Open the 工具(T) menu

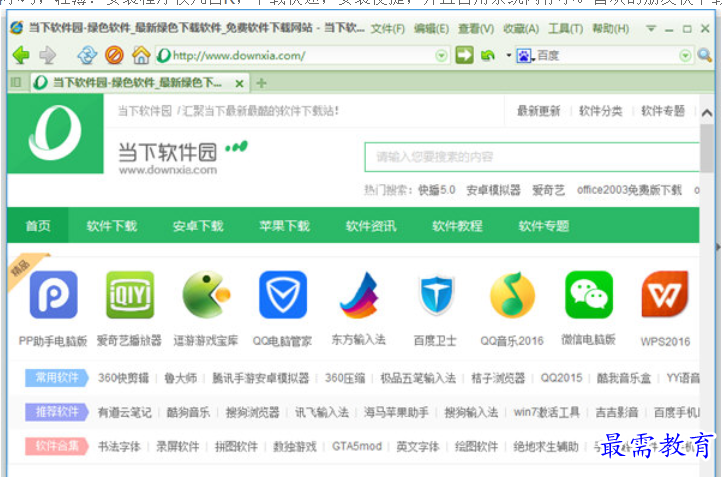[565, 29]
